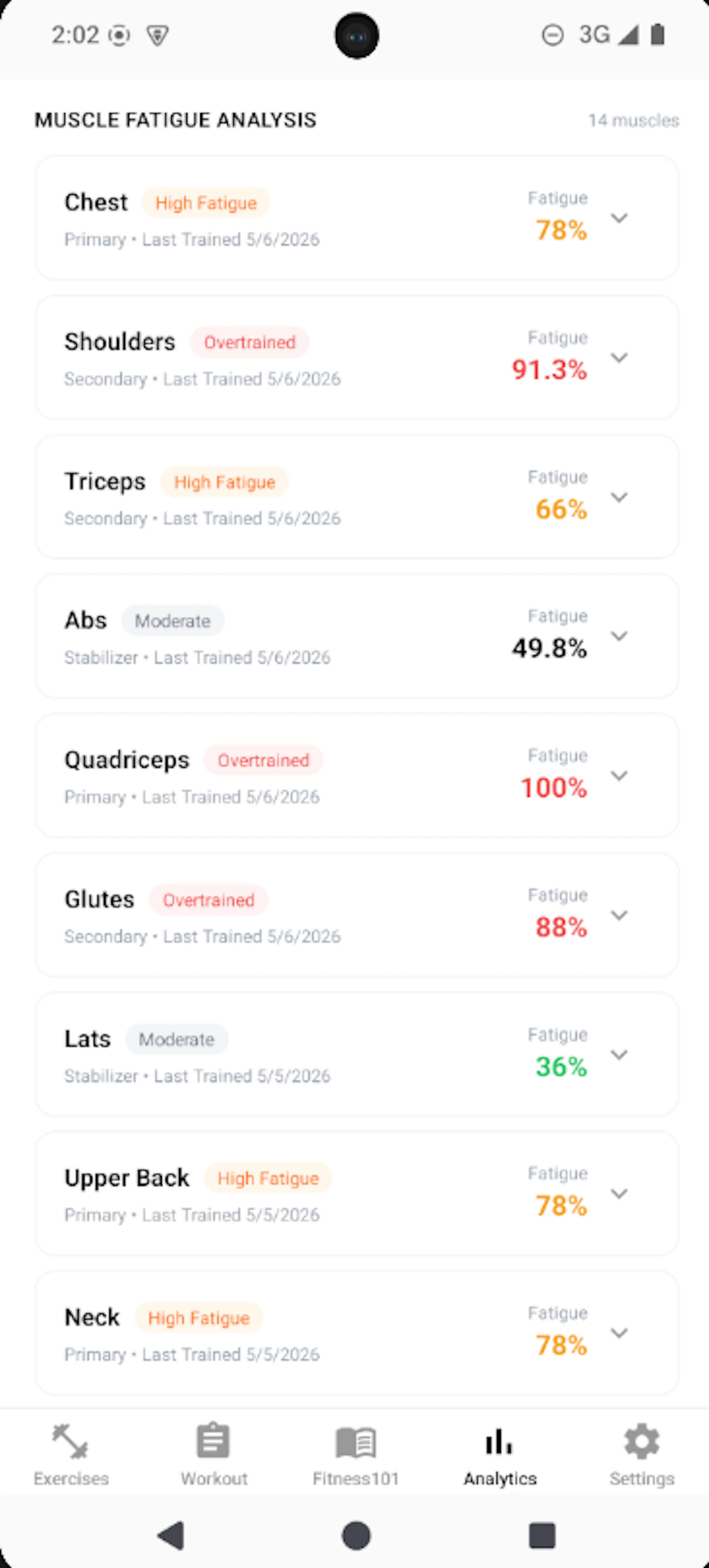Expand the Chest fatigue card chevron

(x=619, y=218)
